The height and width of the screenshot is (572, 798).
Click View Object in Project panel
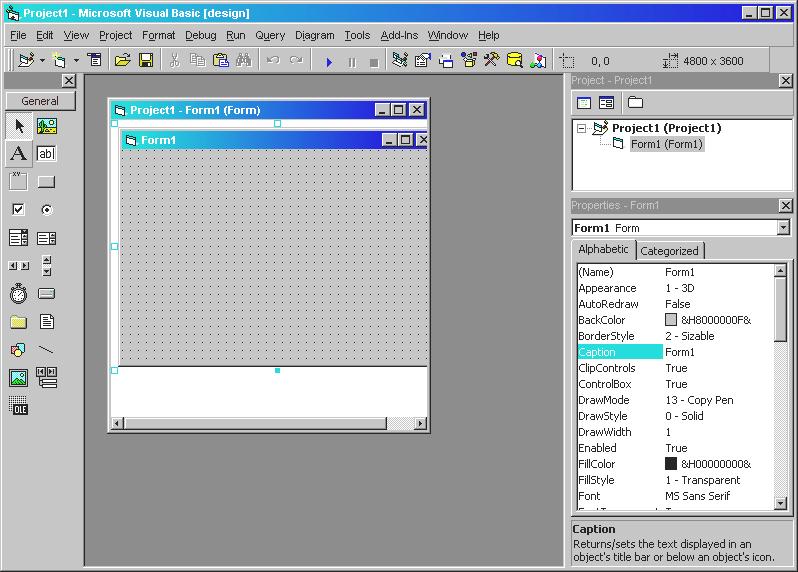coord(606,103)
